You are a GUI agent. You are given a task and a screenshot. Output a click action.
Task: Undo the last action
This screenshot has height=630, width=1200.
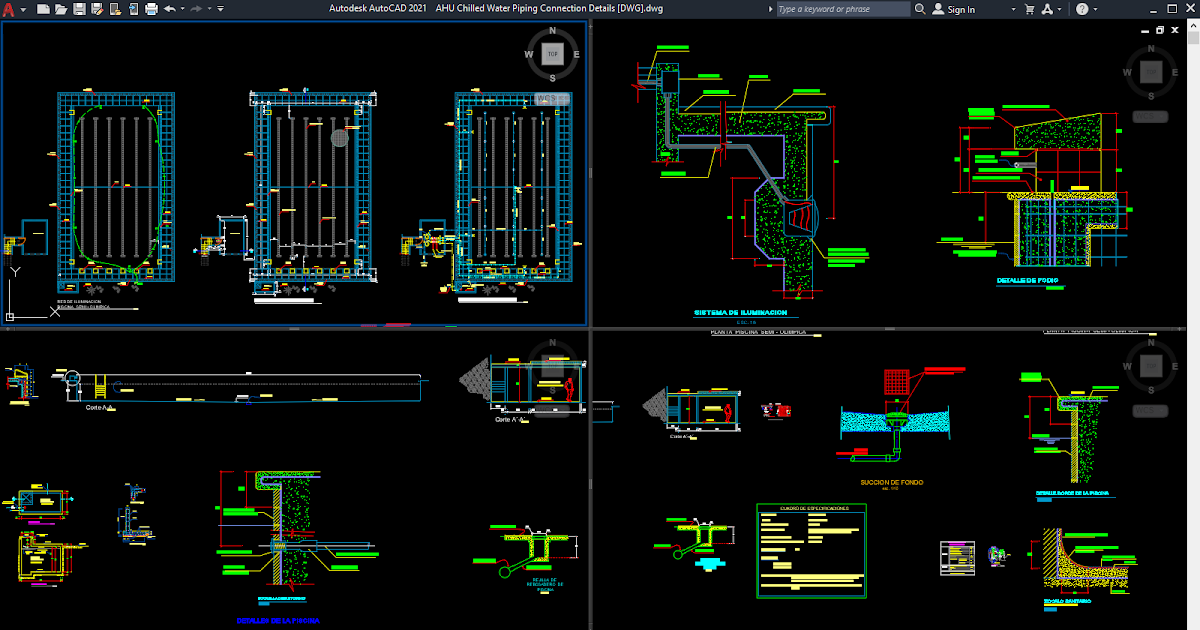click(170, 8)
